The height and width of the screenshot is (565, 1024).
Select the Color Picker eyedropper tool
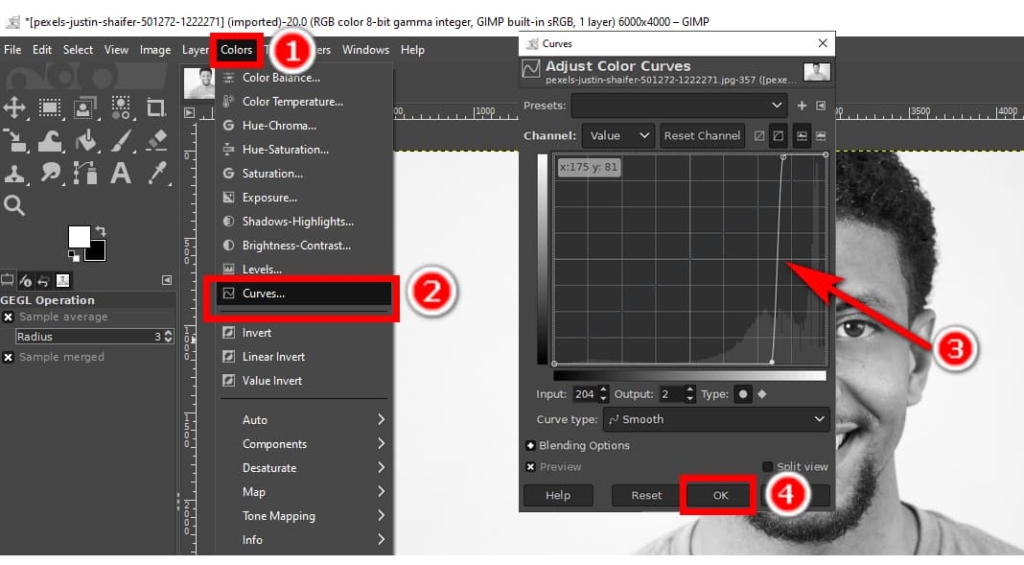[157, 173]
